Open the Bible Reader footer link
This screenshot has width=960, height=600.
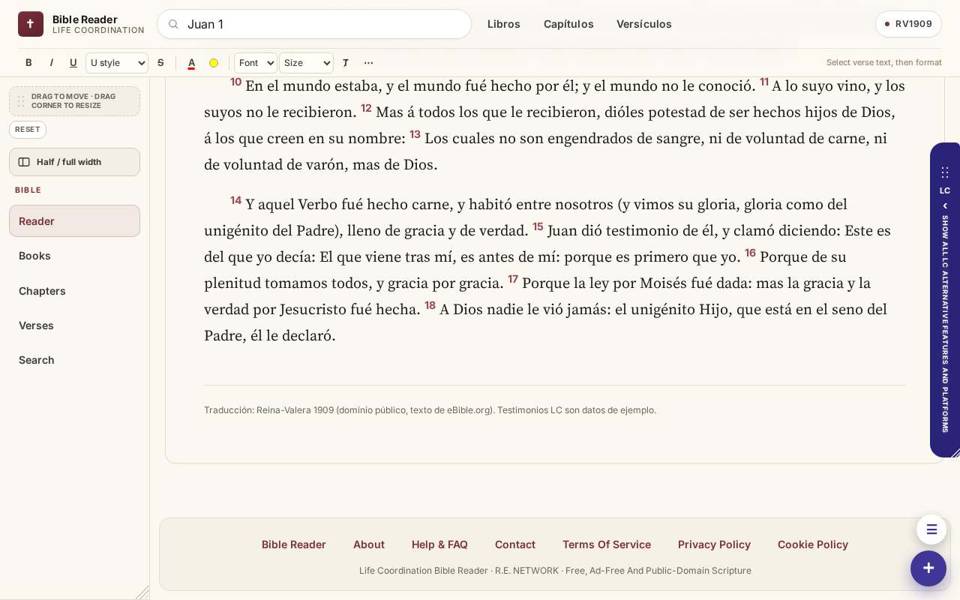(293, 544)
